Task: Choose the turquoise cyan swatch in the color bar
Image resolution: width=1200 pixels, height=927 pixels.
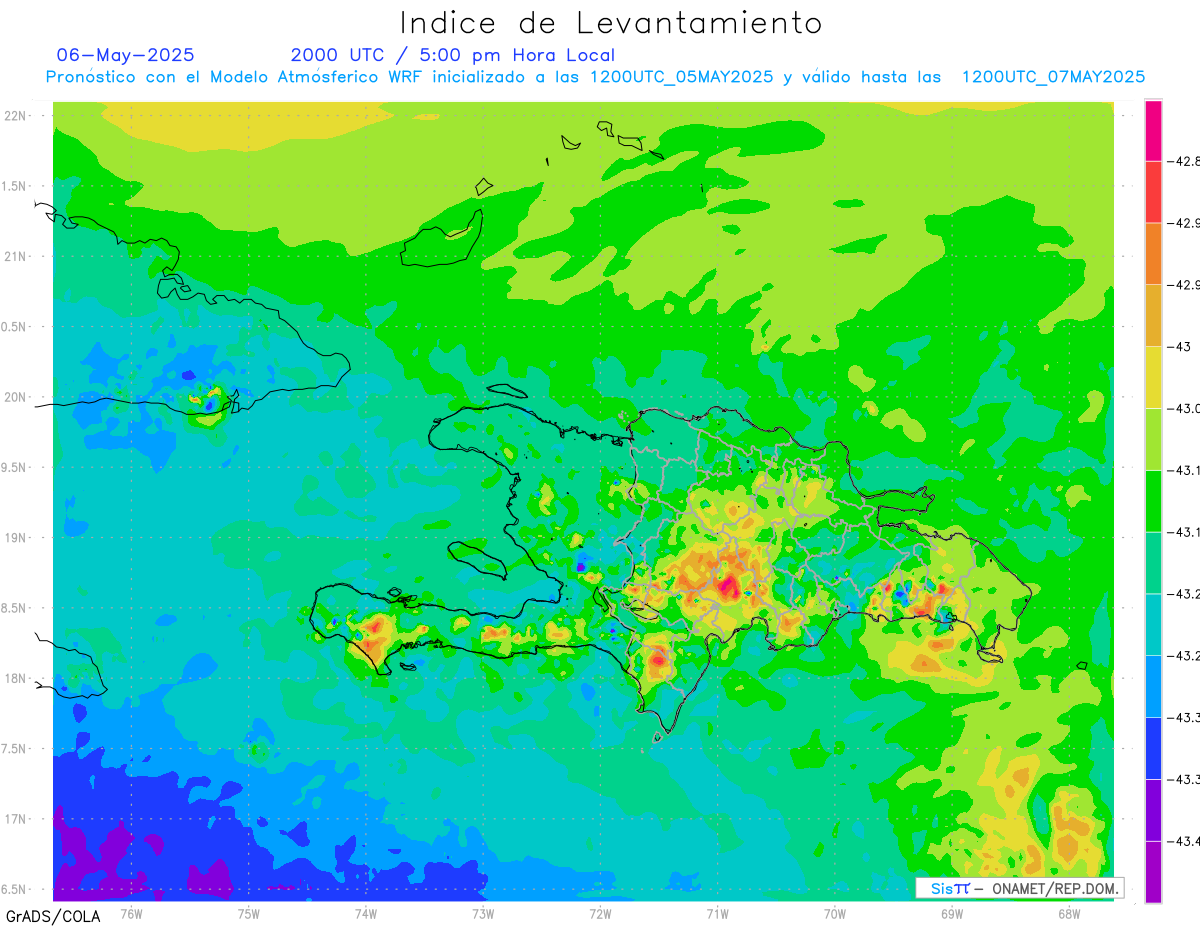Action: point(1153,624)
